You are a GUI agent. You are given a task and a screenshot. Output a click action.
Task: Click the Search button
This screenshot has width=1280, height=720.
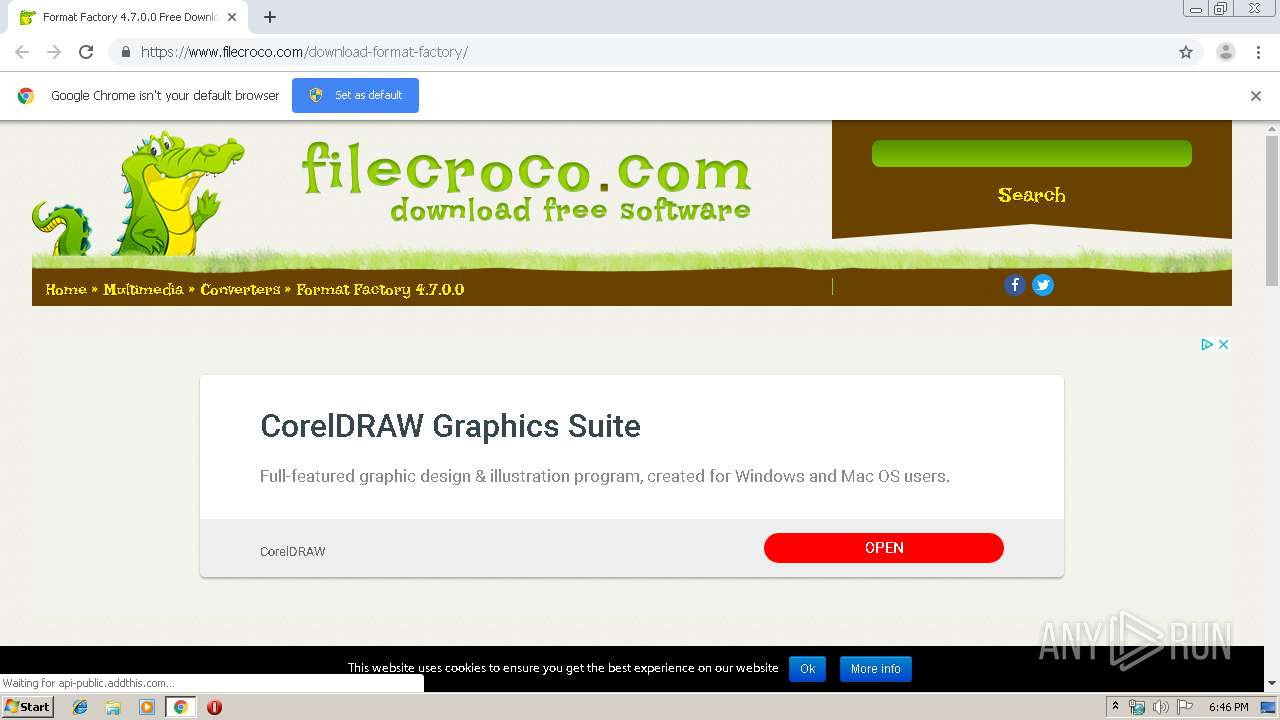[x=1031, y=195]
